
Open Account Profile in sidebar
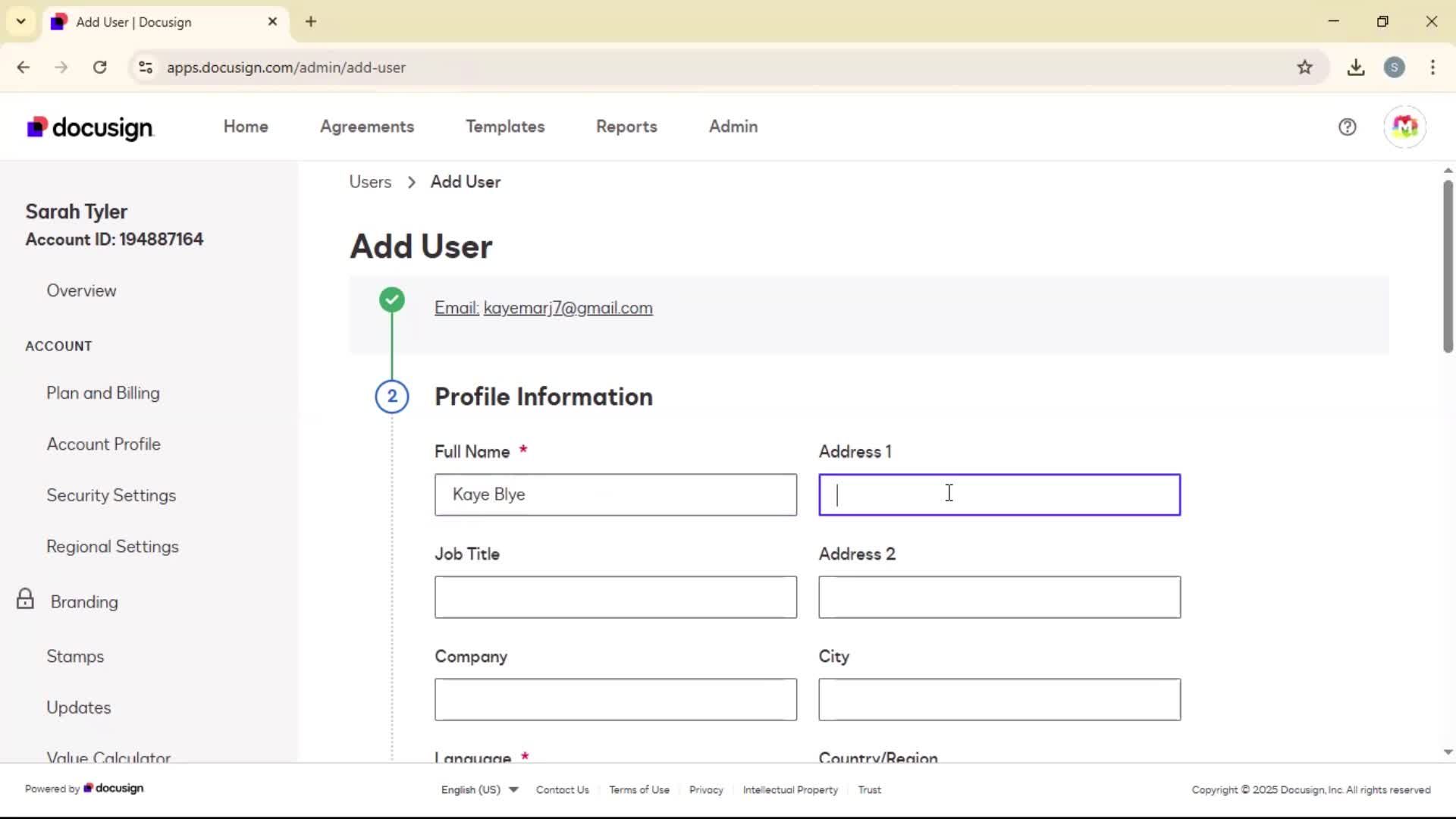104,444
